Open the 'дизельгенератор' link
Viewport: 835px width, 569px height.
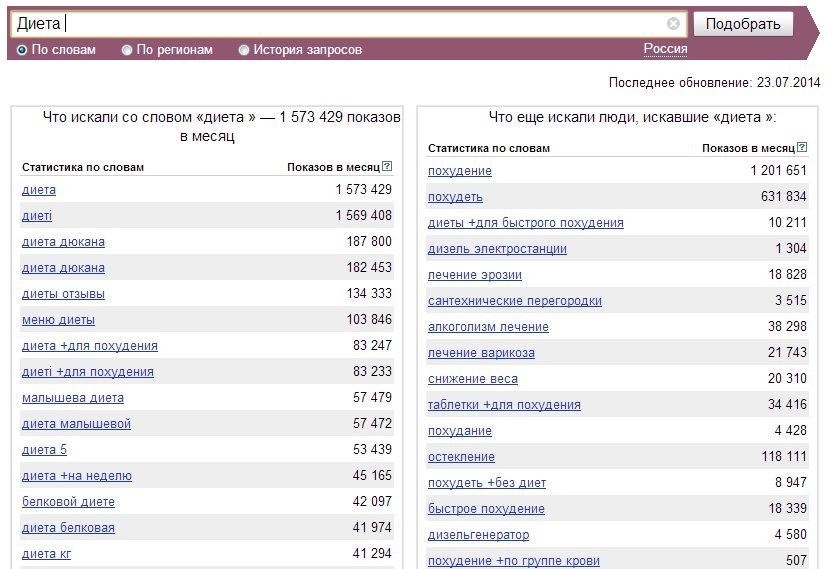click(479, 535)
